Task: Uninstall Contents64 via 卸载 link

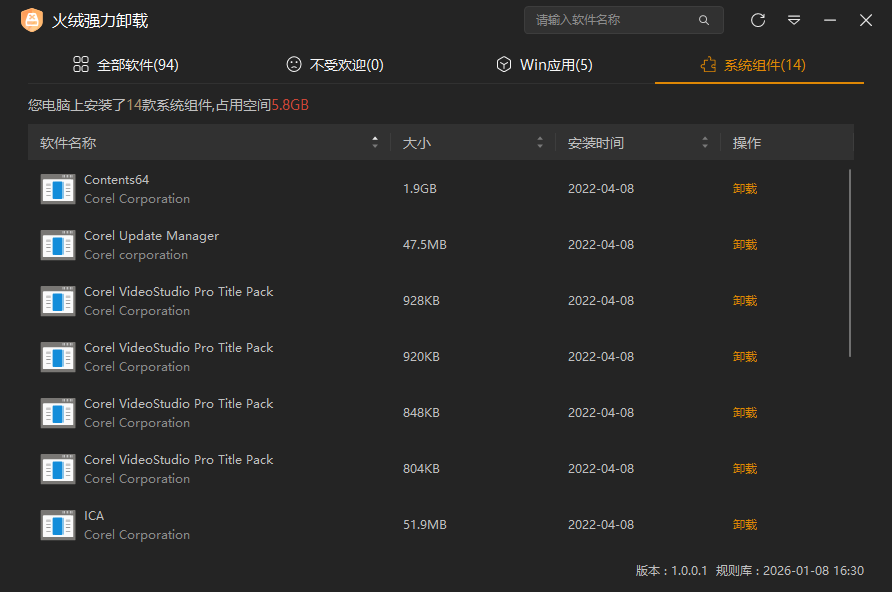Action: [x=745, y=189]
